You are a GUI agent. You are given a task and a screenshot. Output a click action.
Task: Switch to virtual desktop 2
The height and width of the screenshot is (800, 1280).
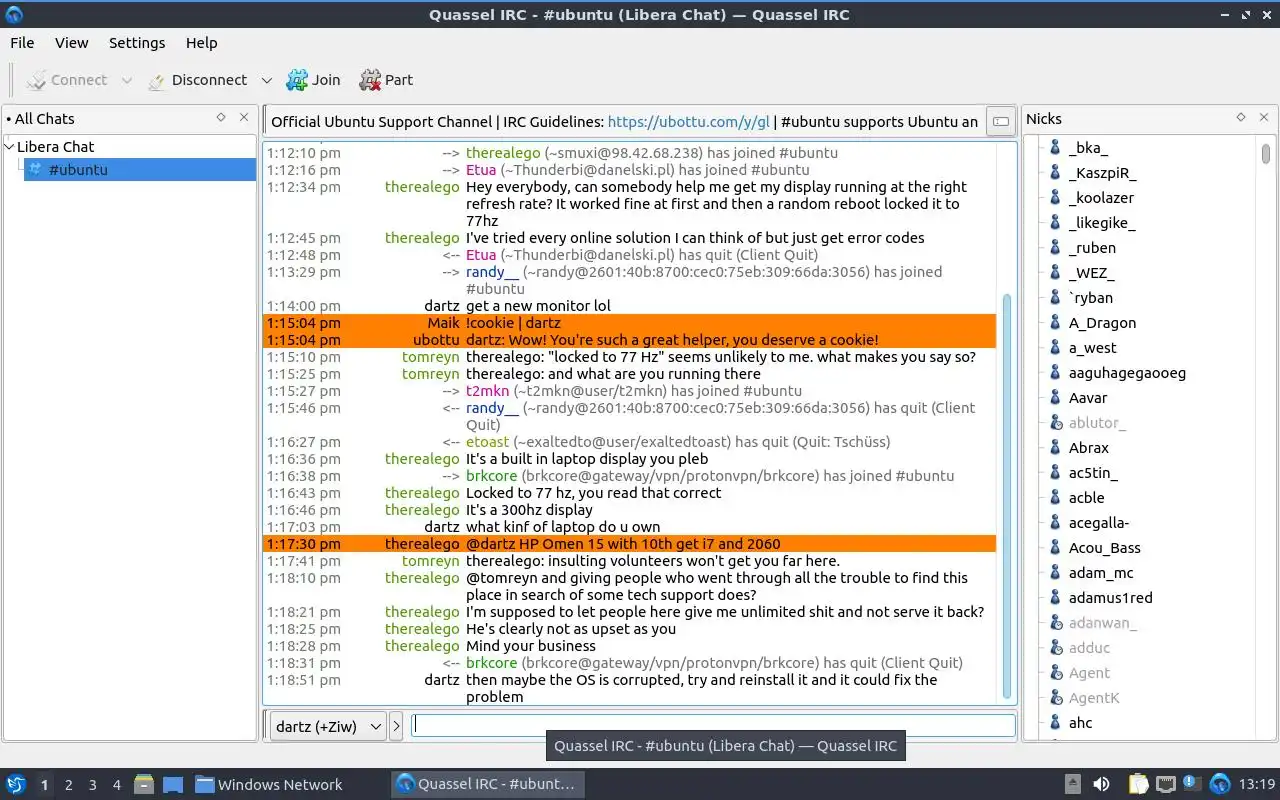point(68,785)
